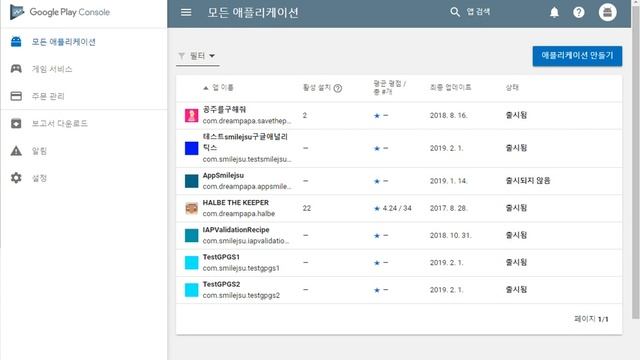Click the 2017. 8. 28. date
Viewport: 640px width, 360px height.
(x=448, y=208)
